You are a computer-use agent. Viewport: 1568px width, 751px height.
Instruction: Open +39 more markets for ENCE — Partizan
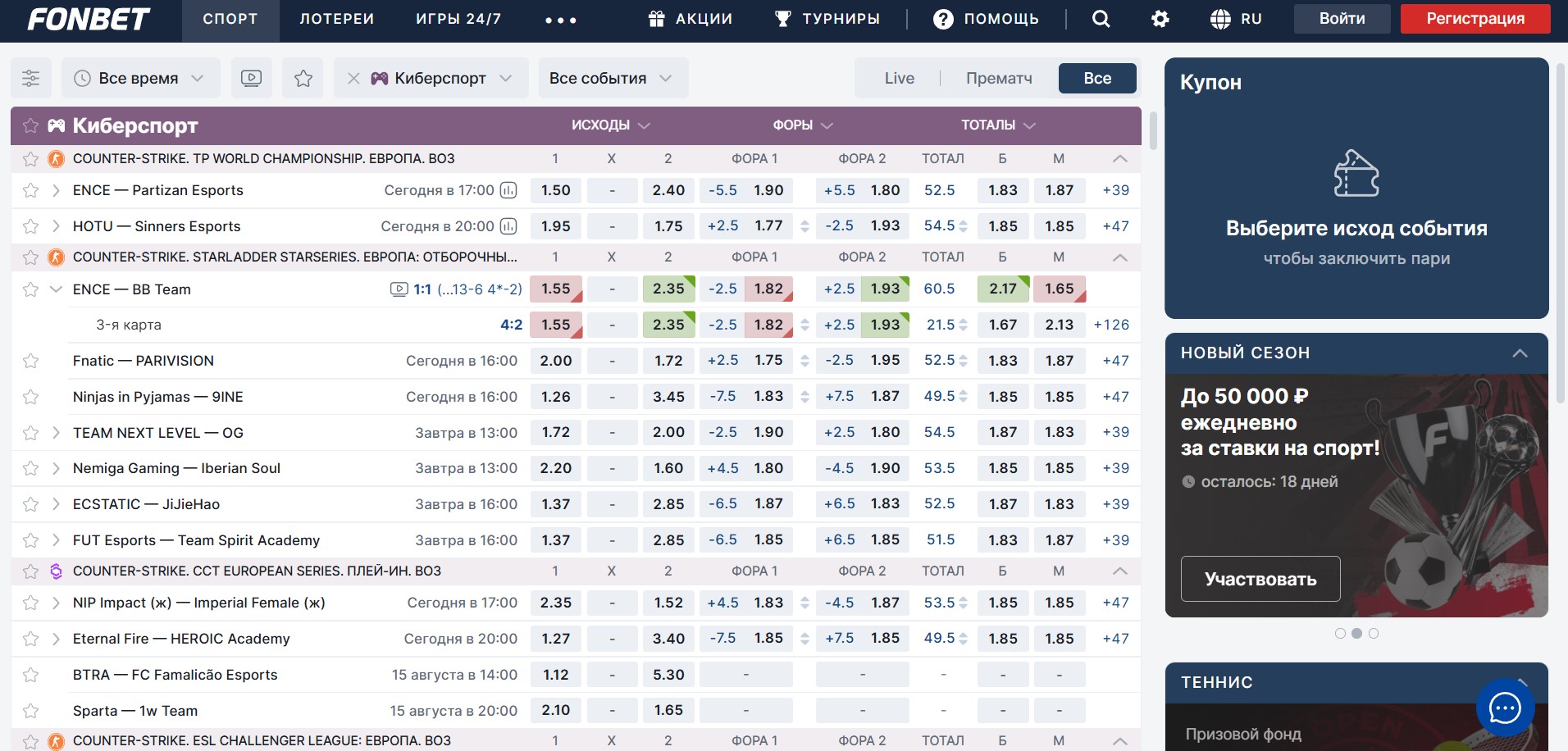pyautogui.click(x=1115, y=190)
